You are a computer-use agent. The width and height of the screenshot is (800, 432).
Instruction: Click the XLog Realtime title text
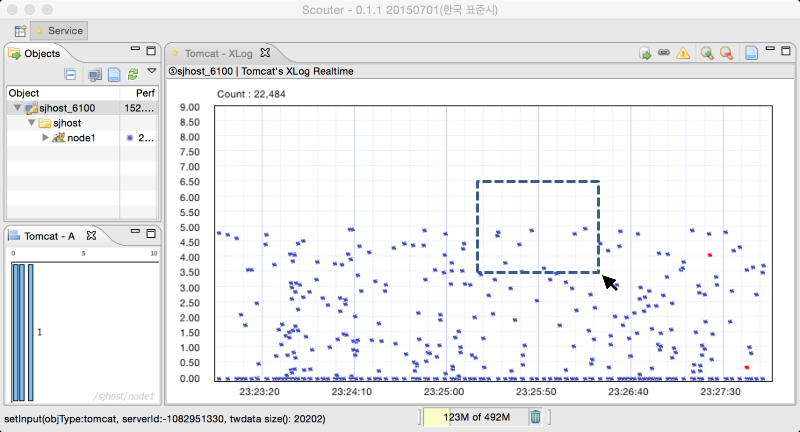[x=261, y=71]
